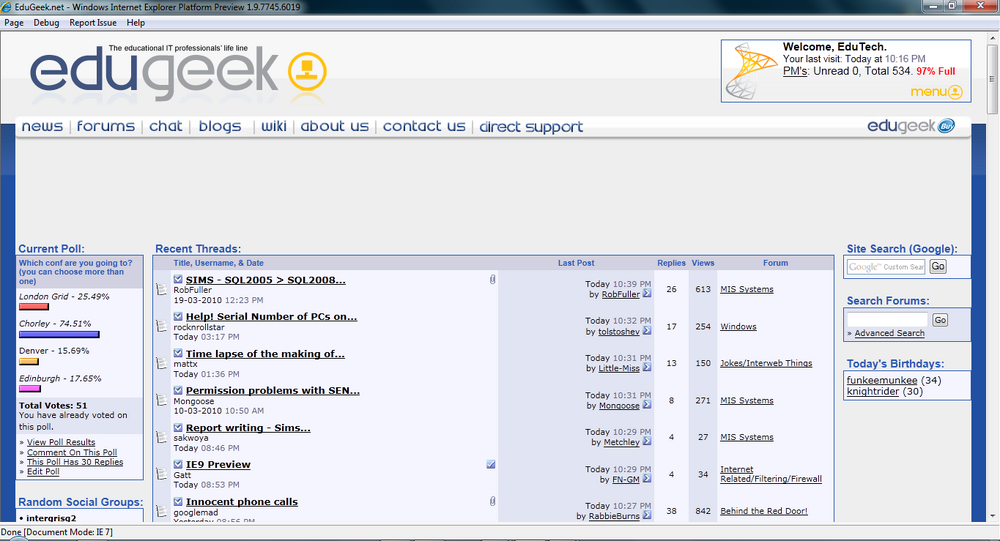Click the edugeek Buy badge icon
The height and width of the screenshot is (541, 1000).
click(946, 126)
